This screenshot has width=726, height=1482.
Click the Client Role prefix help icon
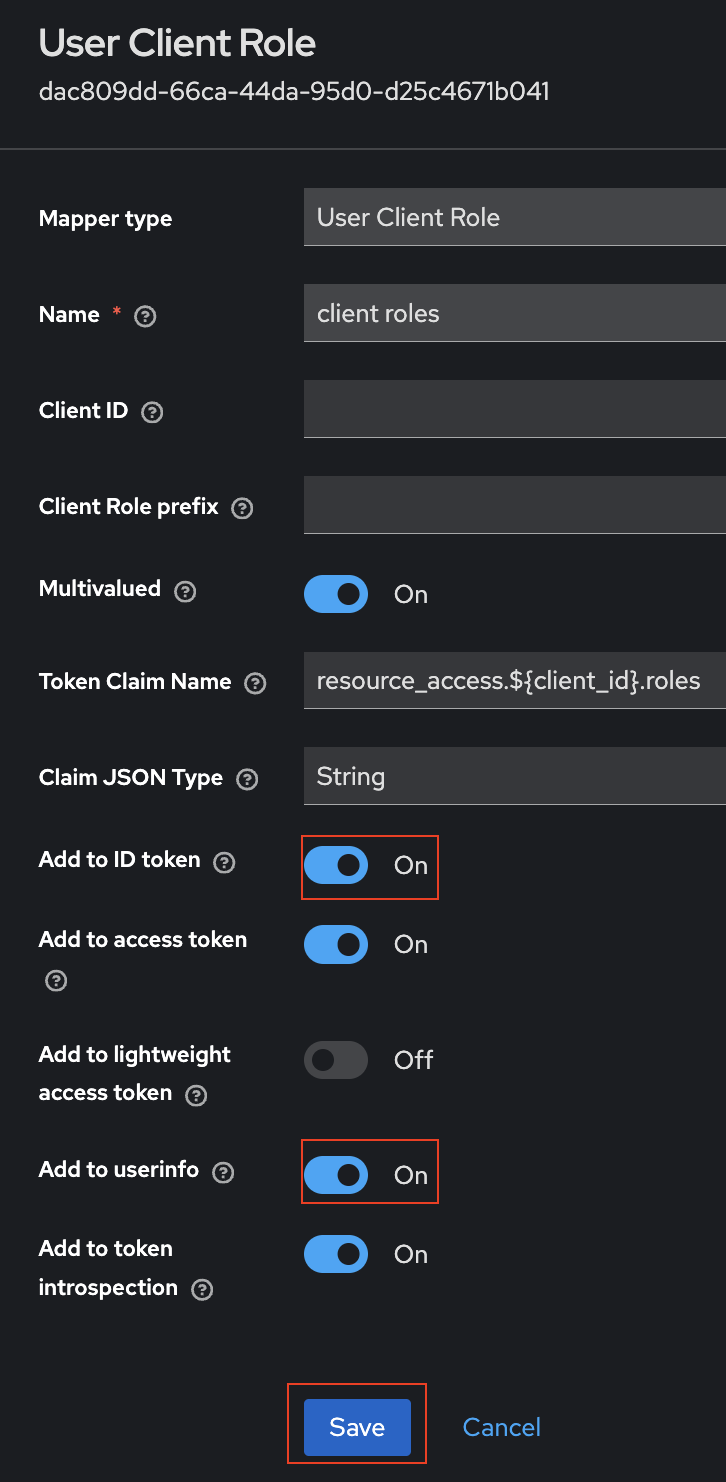(242, 508)
